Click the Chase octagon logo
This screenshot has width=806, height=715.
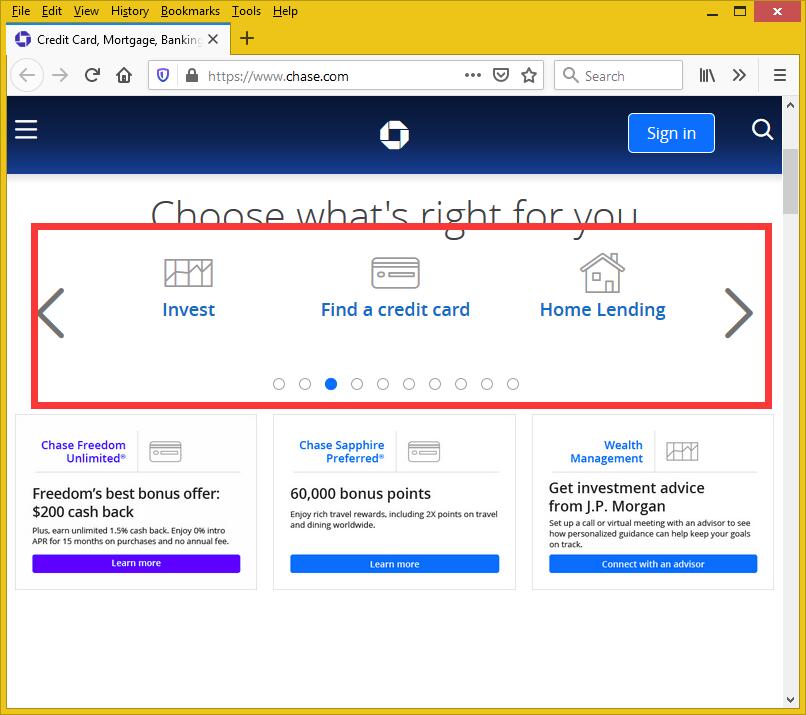point(395,134)
